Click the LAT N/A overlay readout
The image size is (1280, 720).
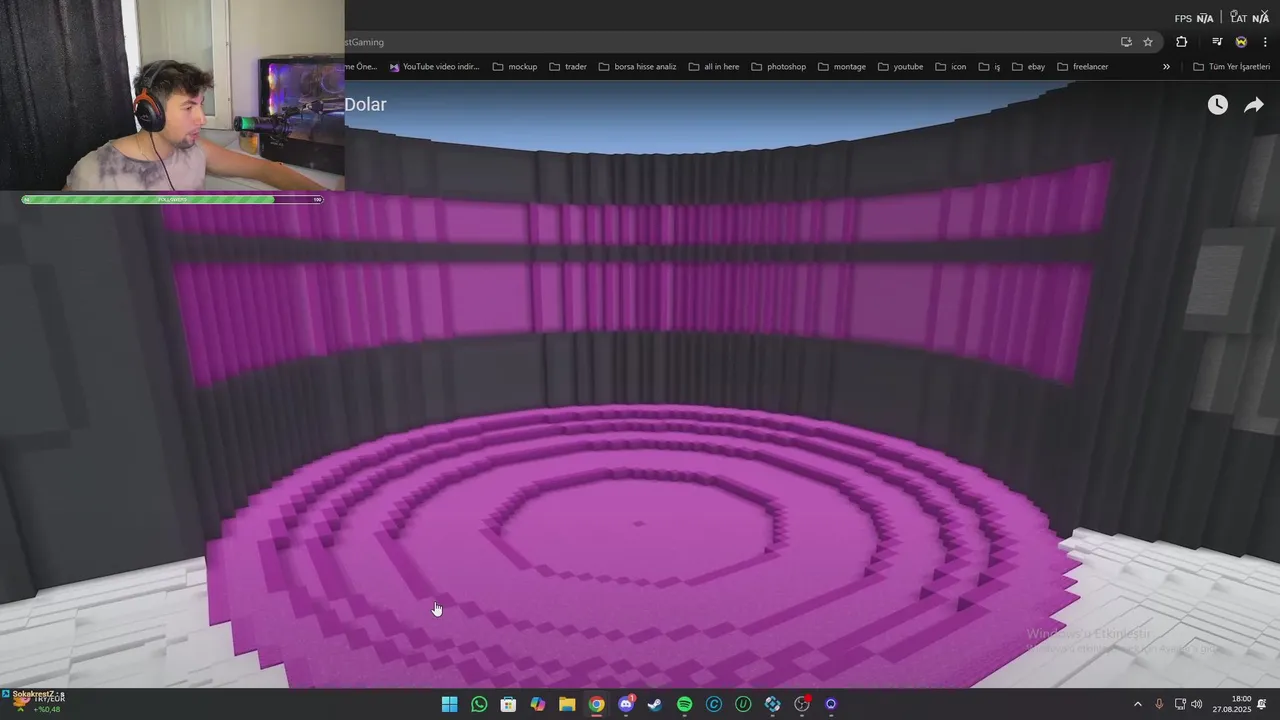point(1250,18)
